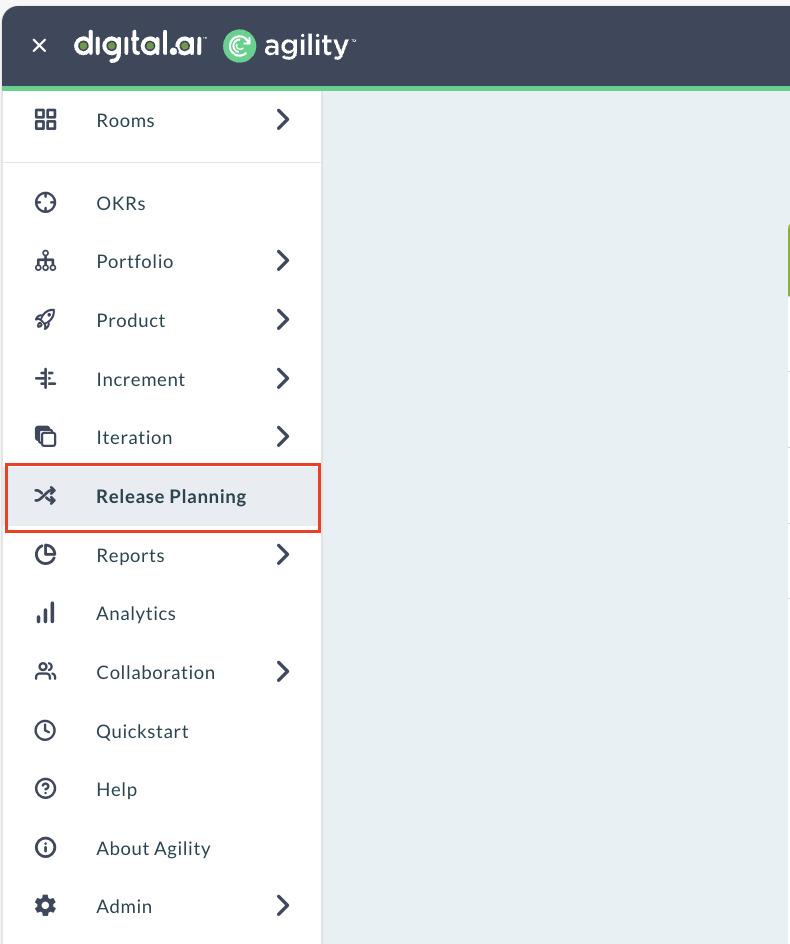Open the About Agility page
The height and width of the screenshot is (944, 790).
(x=153, y=847)
